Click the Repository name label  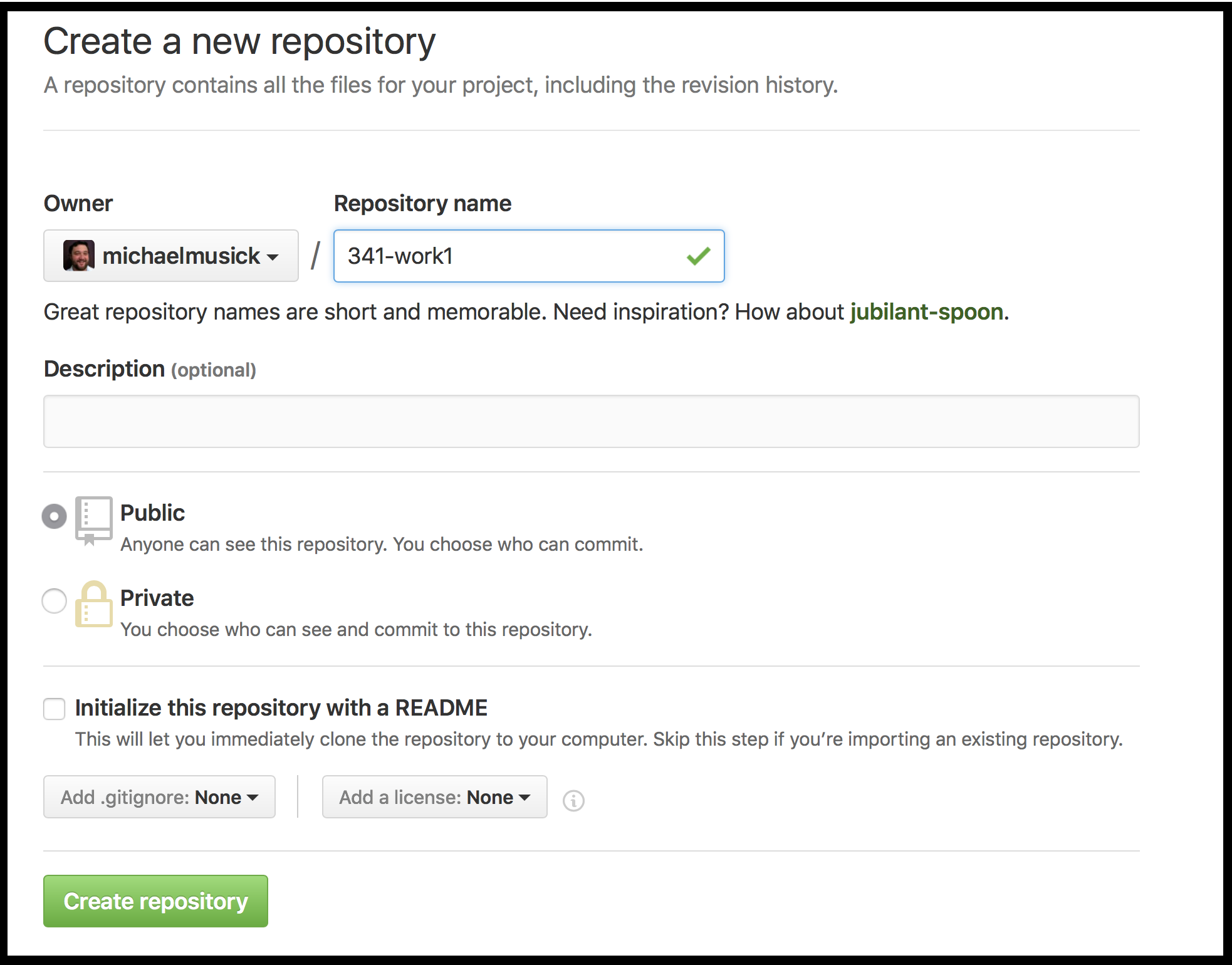pos(423,204)
